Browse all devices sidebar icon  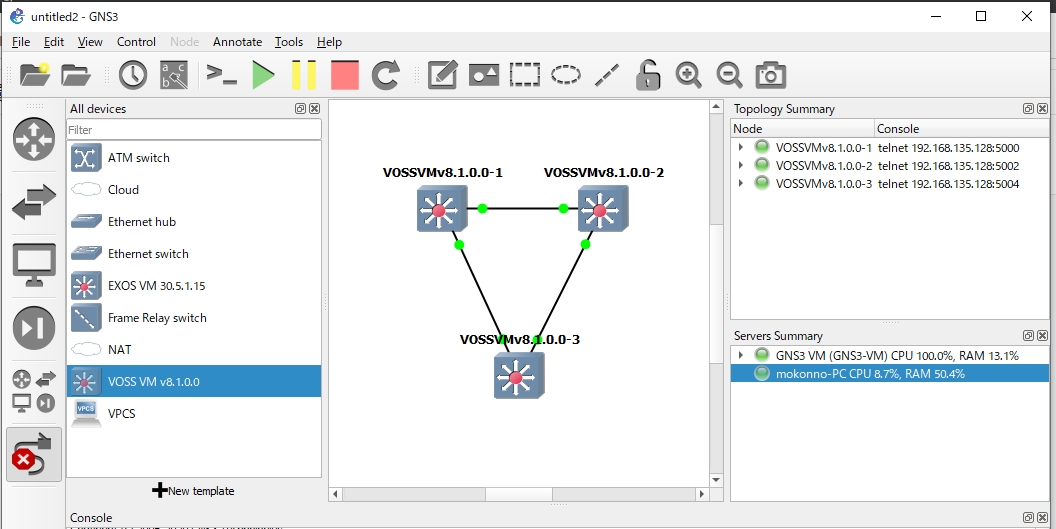[34, 392]
